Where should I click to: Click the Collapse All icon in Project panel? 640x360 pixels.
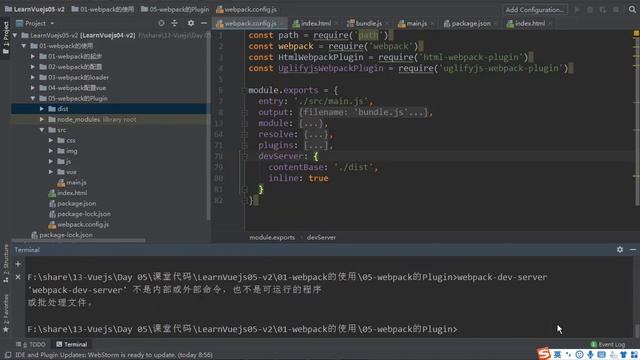(x=175, y=23)
